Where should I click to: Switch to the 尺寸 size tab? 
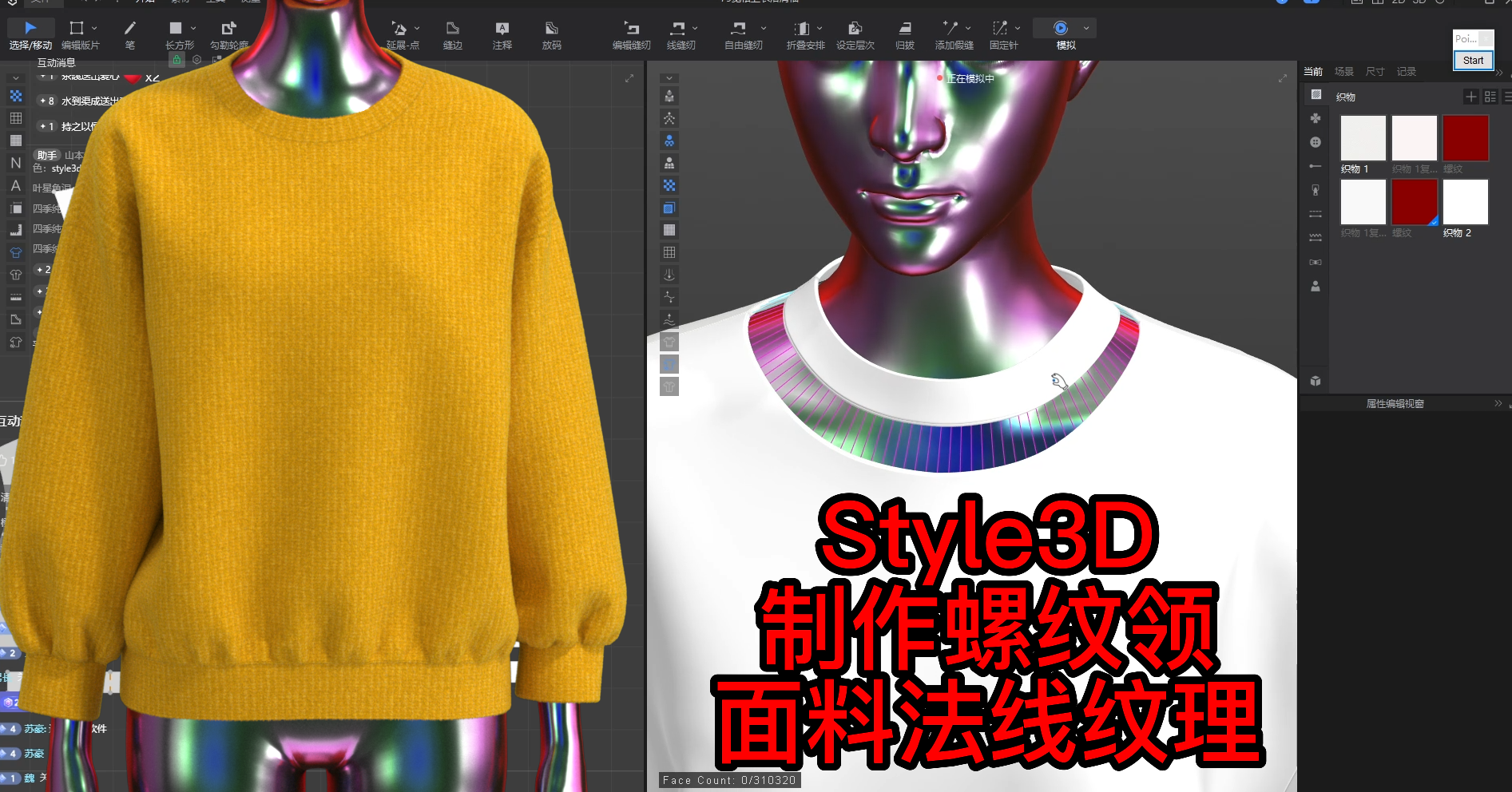(x=1375, y=72)
